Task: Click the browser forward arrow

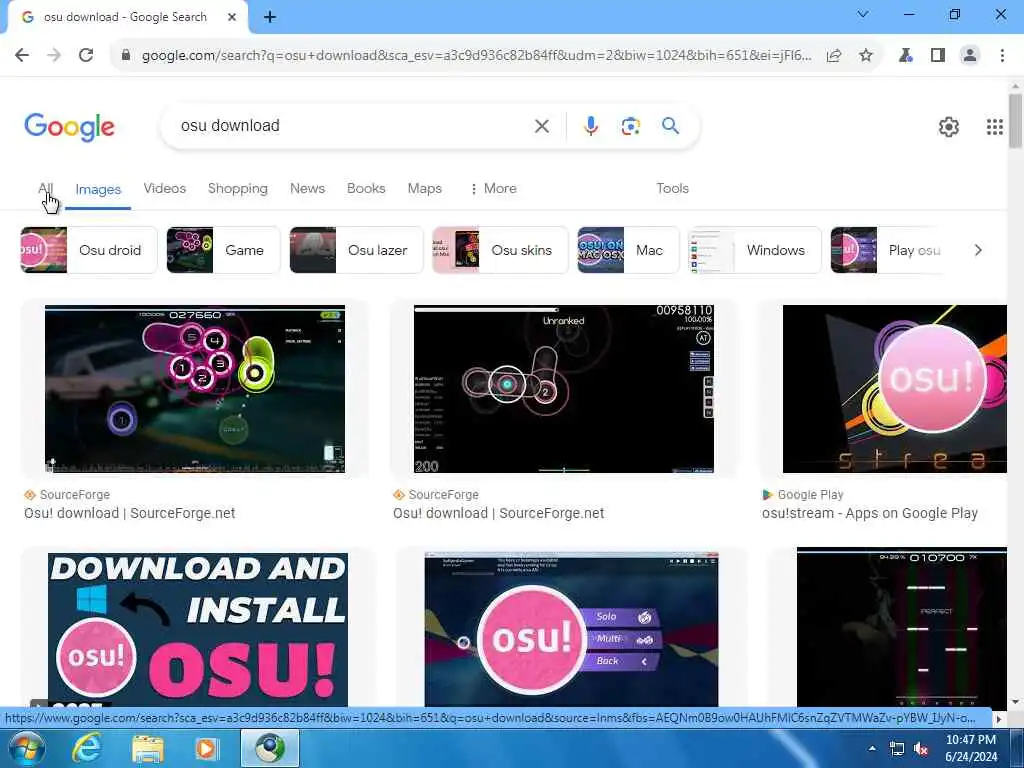Action: coord(54,56)
